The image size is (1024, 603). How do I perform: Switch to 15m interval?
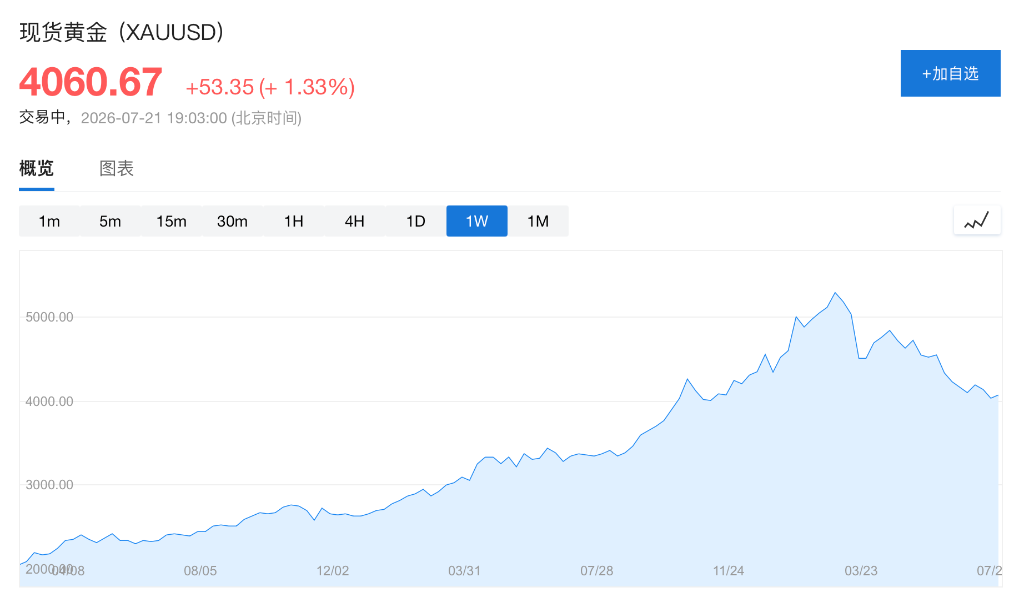[171, 221]
